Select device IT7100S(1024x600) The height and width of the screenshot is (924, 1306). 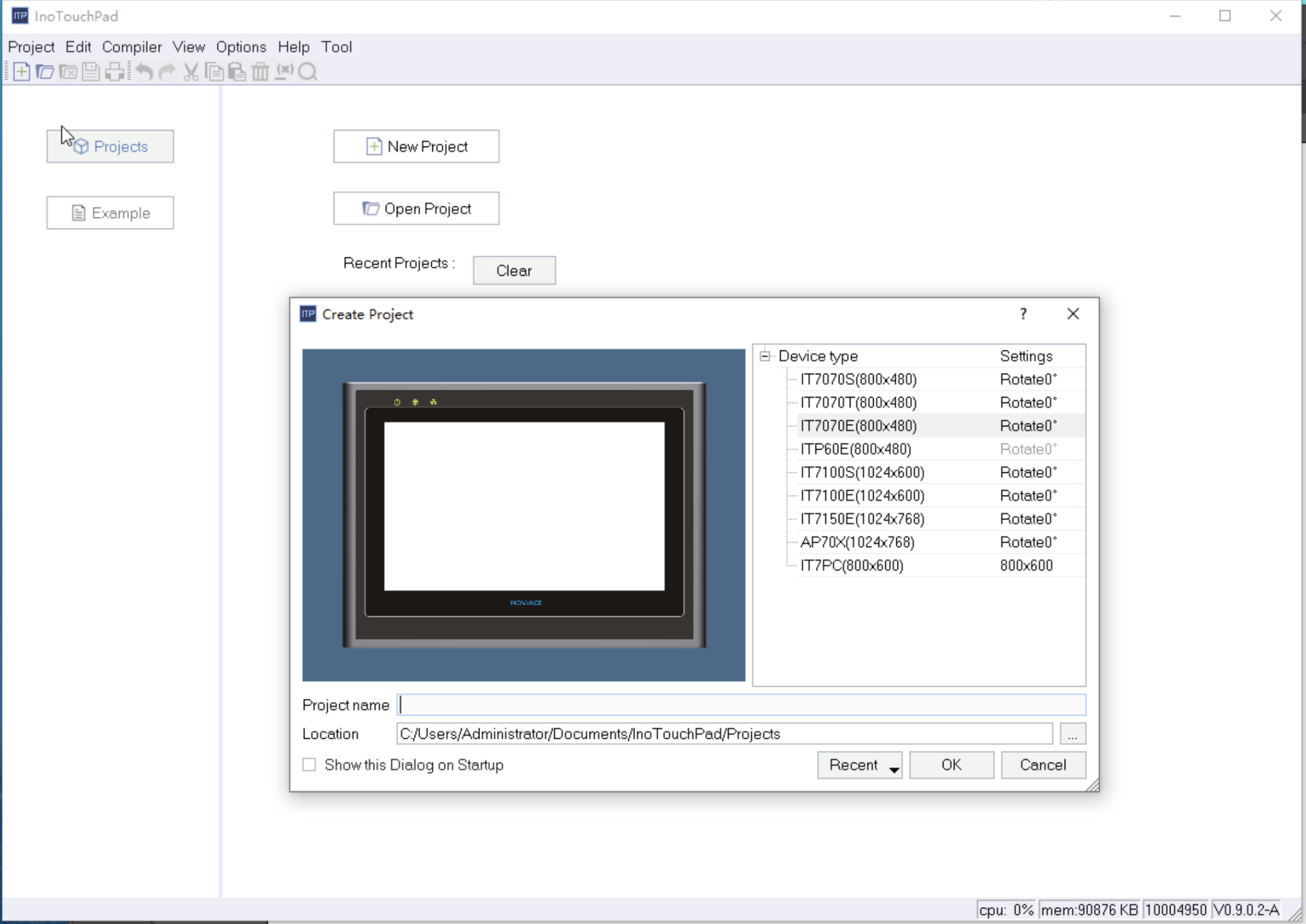[862, 472]
